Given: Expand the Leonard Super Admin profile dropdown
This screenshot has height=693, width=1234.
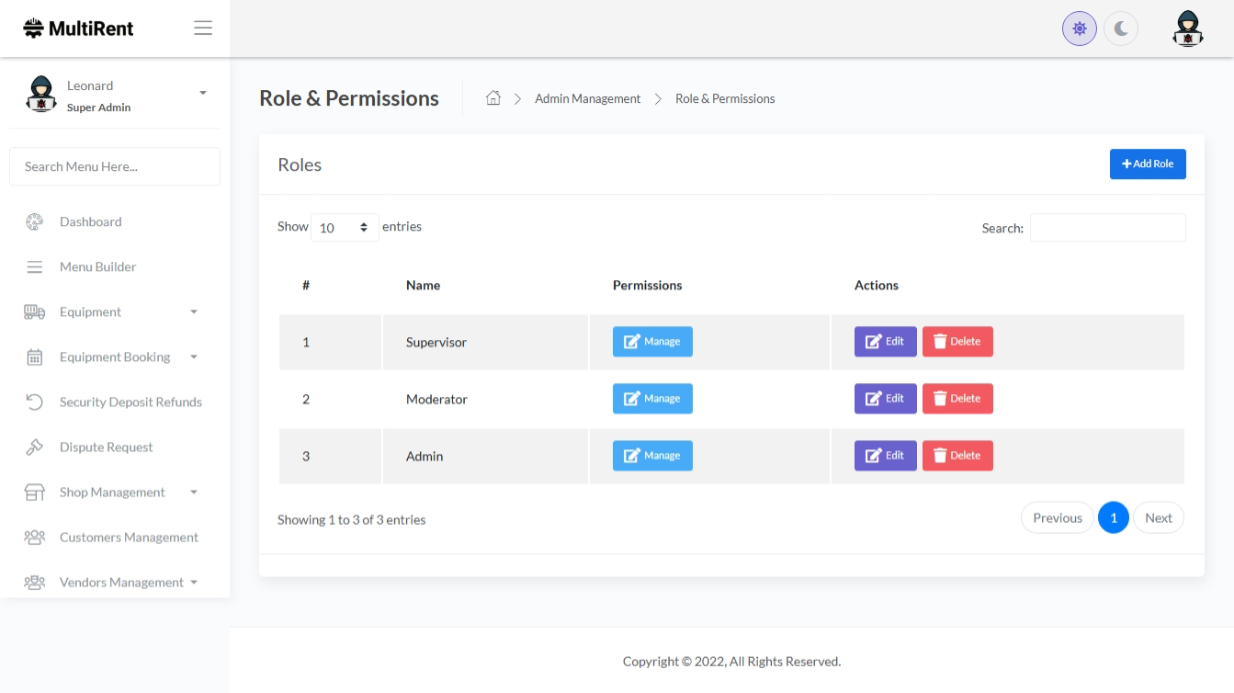Looking at the screenshot, I should (203, 93).
